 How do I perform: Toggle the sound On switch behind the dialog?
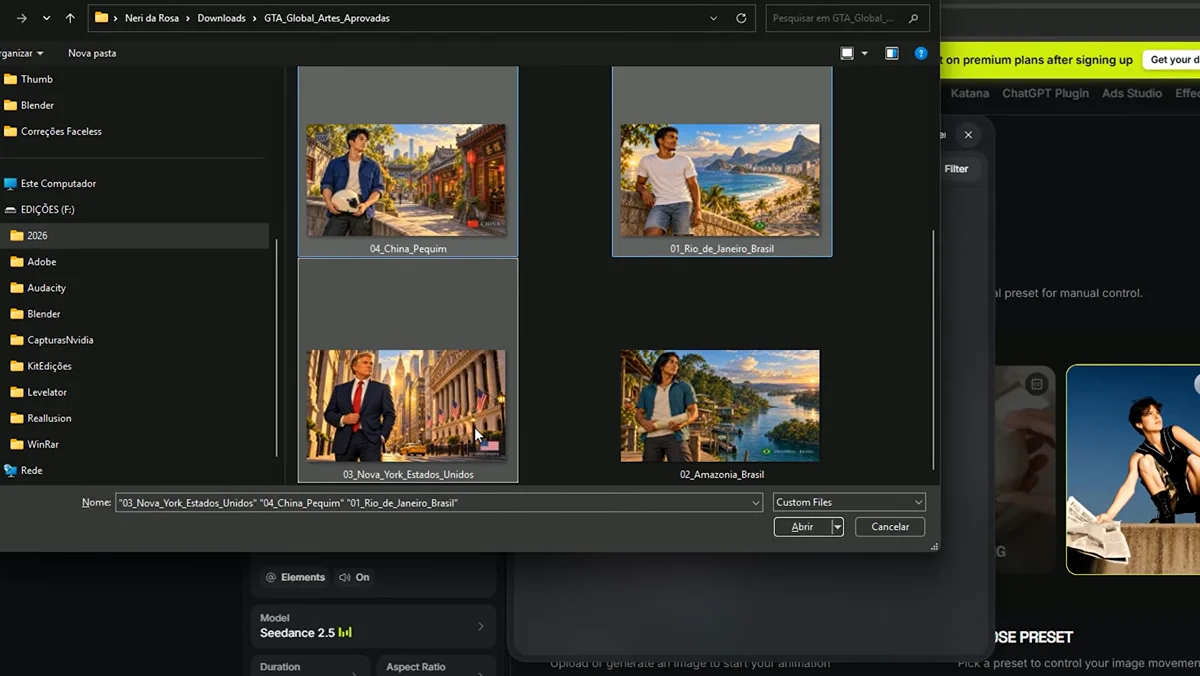pos(354,577)
